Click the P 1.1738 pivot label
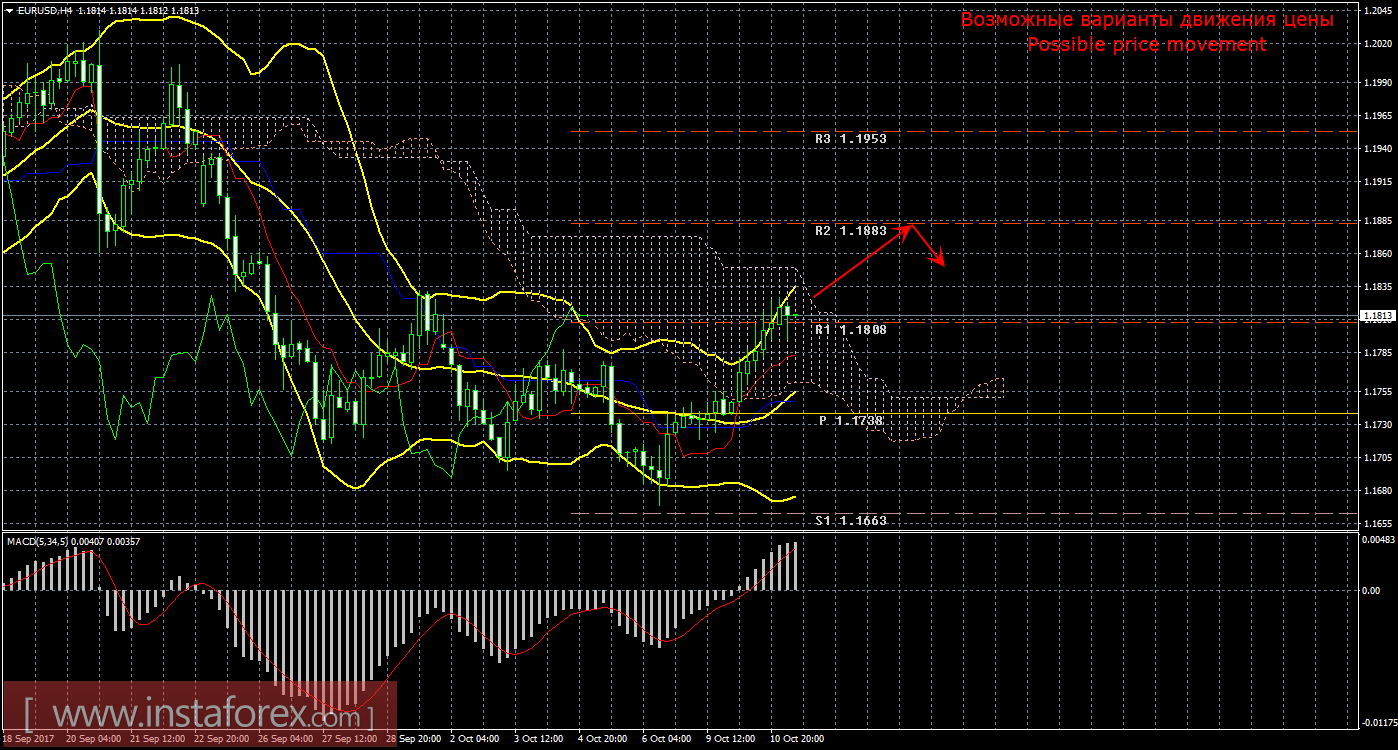Image resolution: width=1398 pixels, height=750 pixels. click(x=851, y=421)
